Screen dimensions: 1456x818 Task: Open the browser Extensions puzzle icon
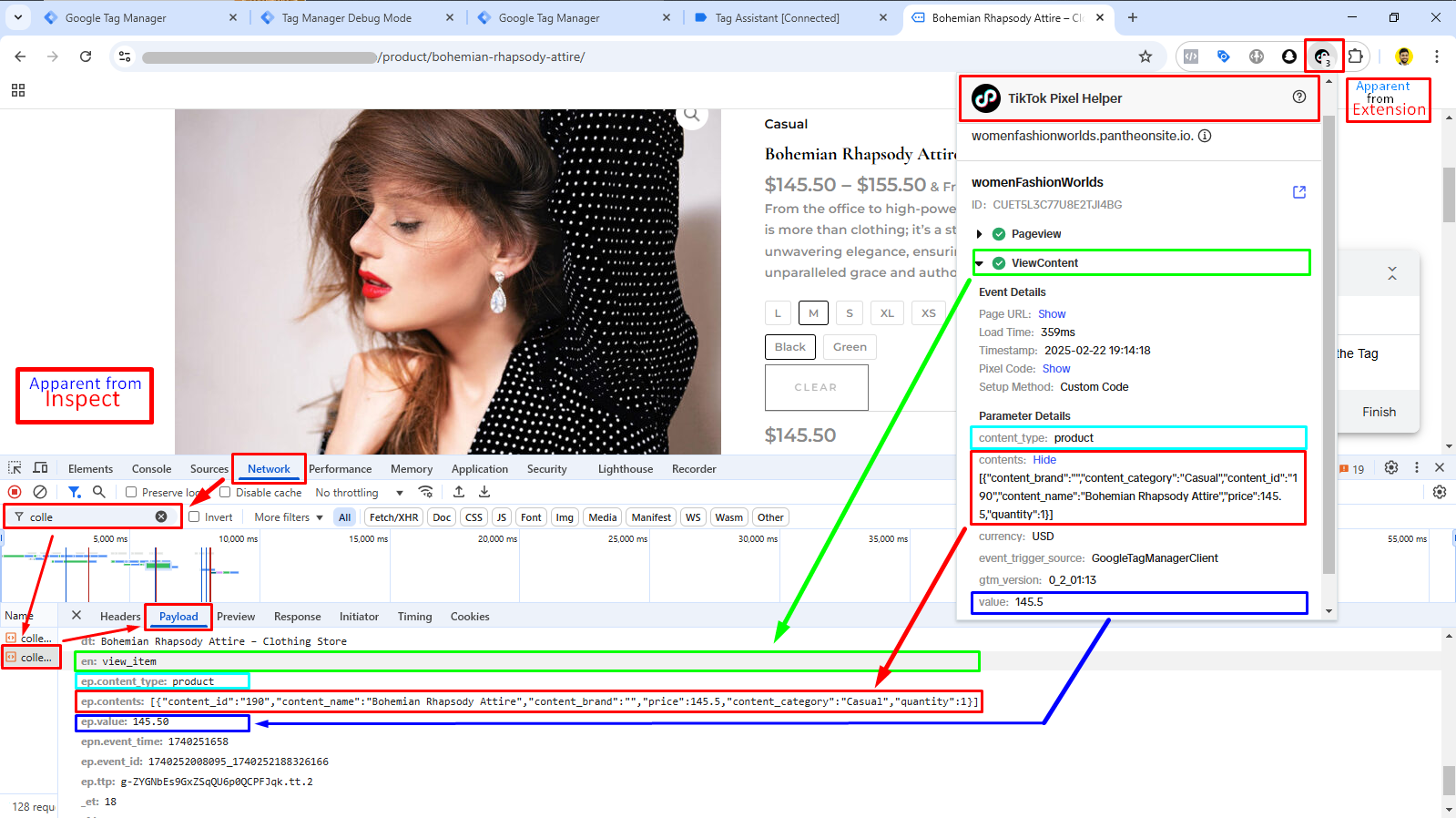click(x=1355, y=56)
